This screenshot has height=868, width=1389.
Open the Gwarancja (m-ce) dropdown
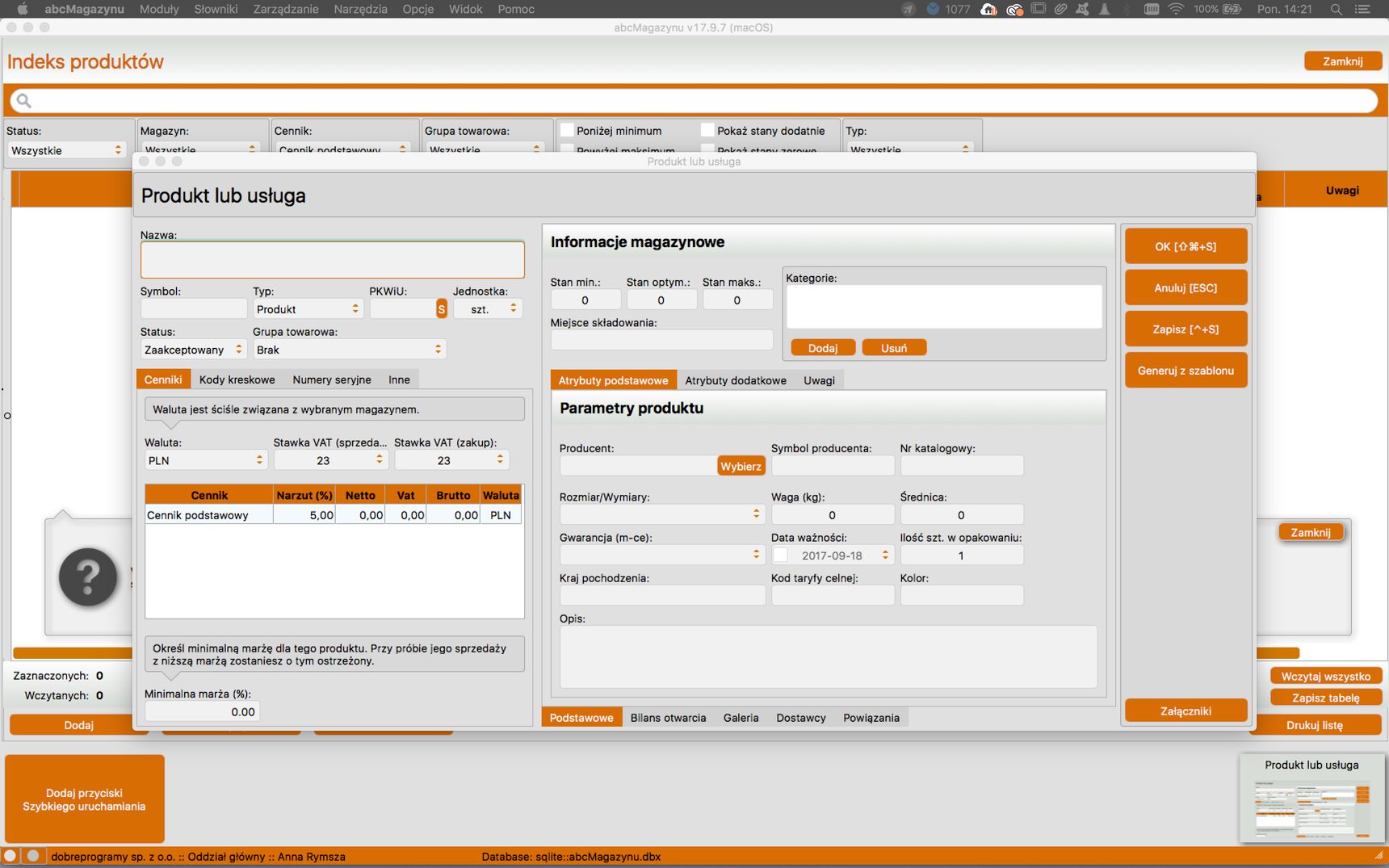662,555
